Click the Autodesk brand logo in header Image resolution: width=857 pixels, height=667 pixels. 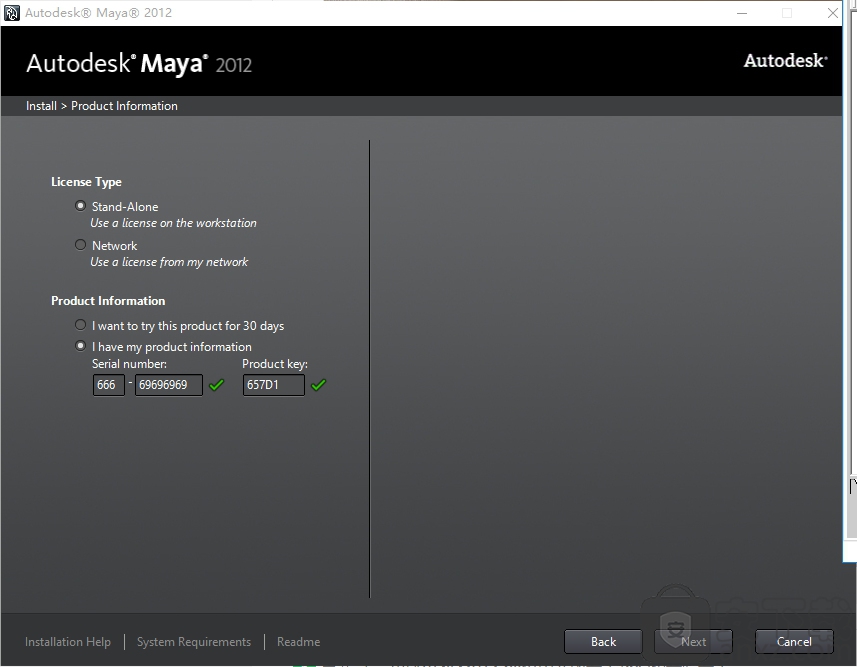[x=785, y=61]
